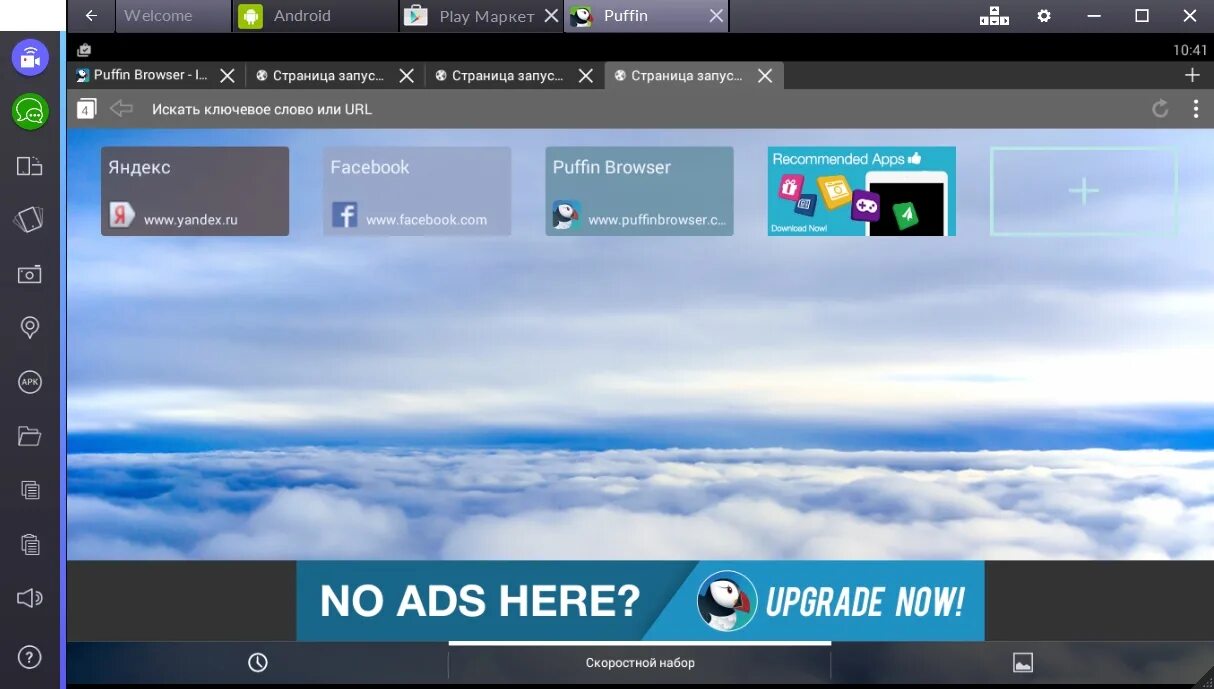Click the rotate screen sidebar icon

pyautogui.click(x=30, y=220)
